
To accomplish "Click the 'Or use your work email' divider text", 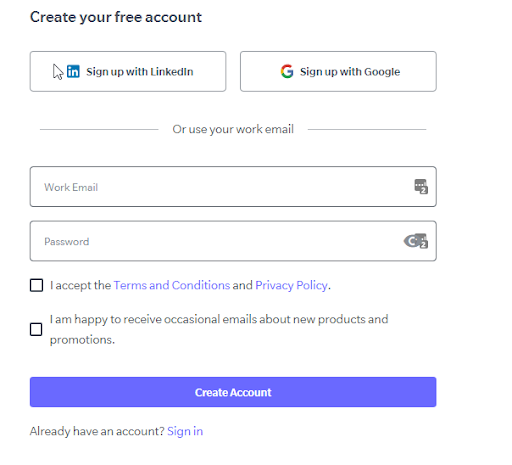I will [233, 129].
